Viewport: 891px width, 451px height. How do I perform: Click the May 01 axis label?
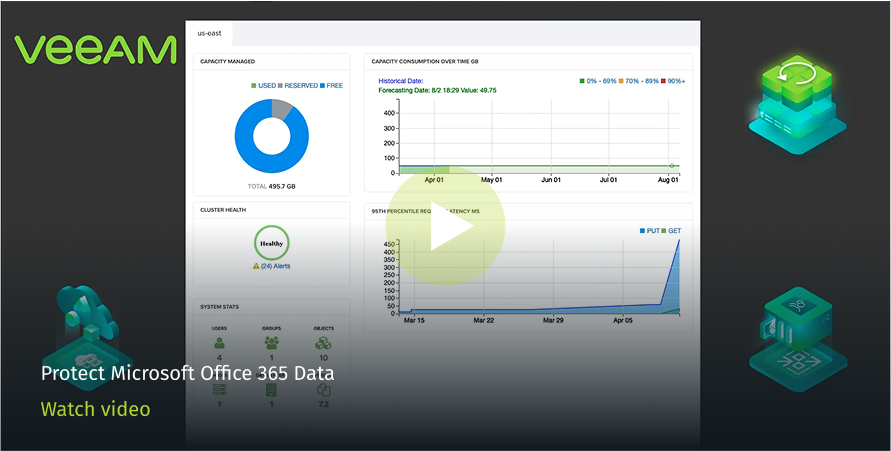coord(492,180)
